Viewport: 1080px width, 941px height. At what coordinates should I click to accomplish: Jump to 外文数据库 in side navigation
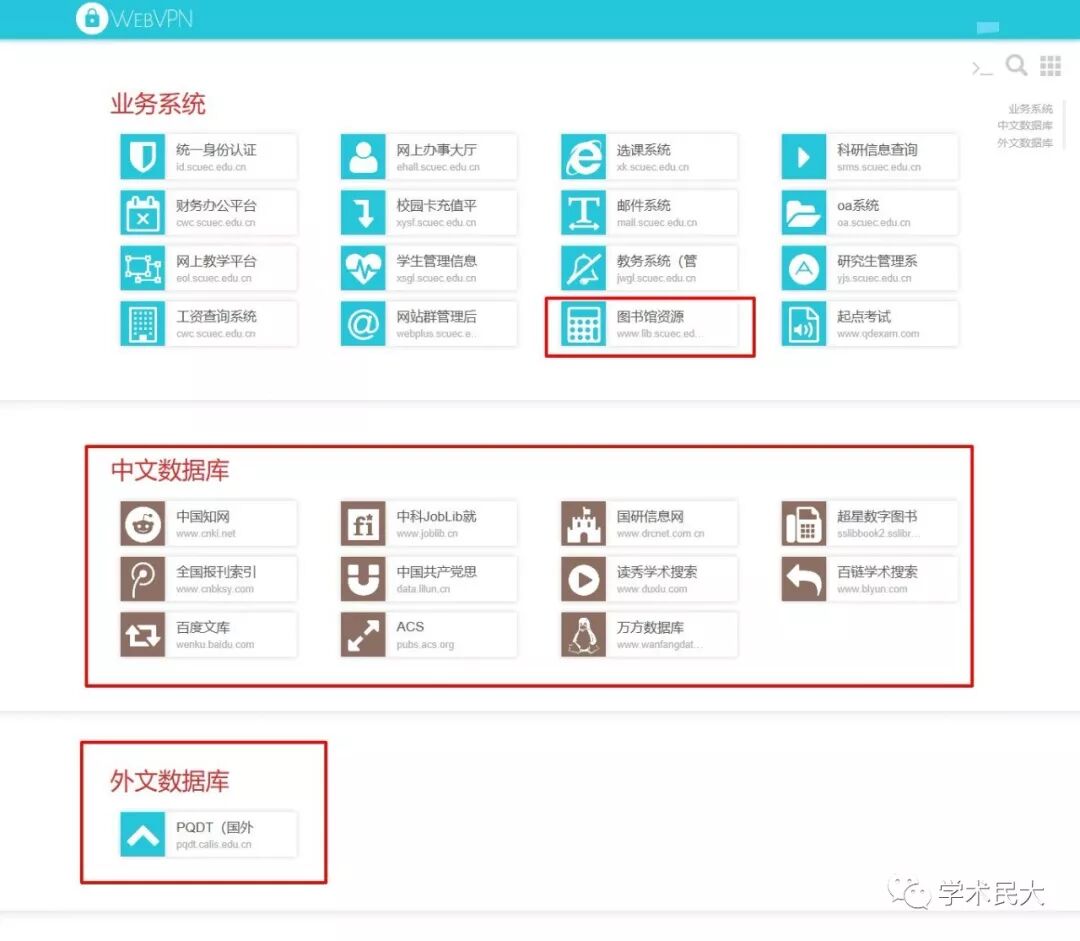(1025, 143)
